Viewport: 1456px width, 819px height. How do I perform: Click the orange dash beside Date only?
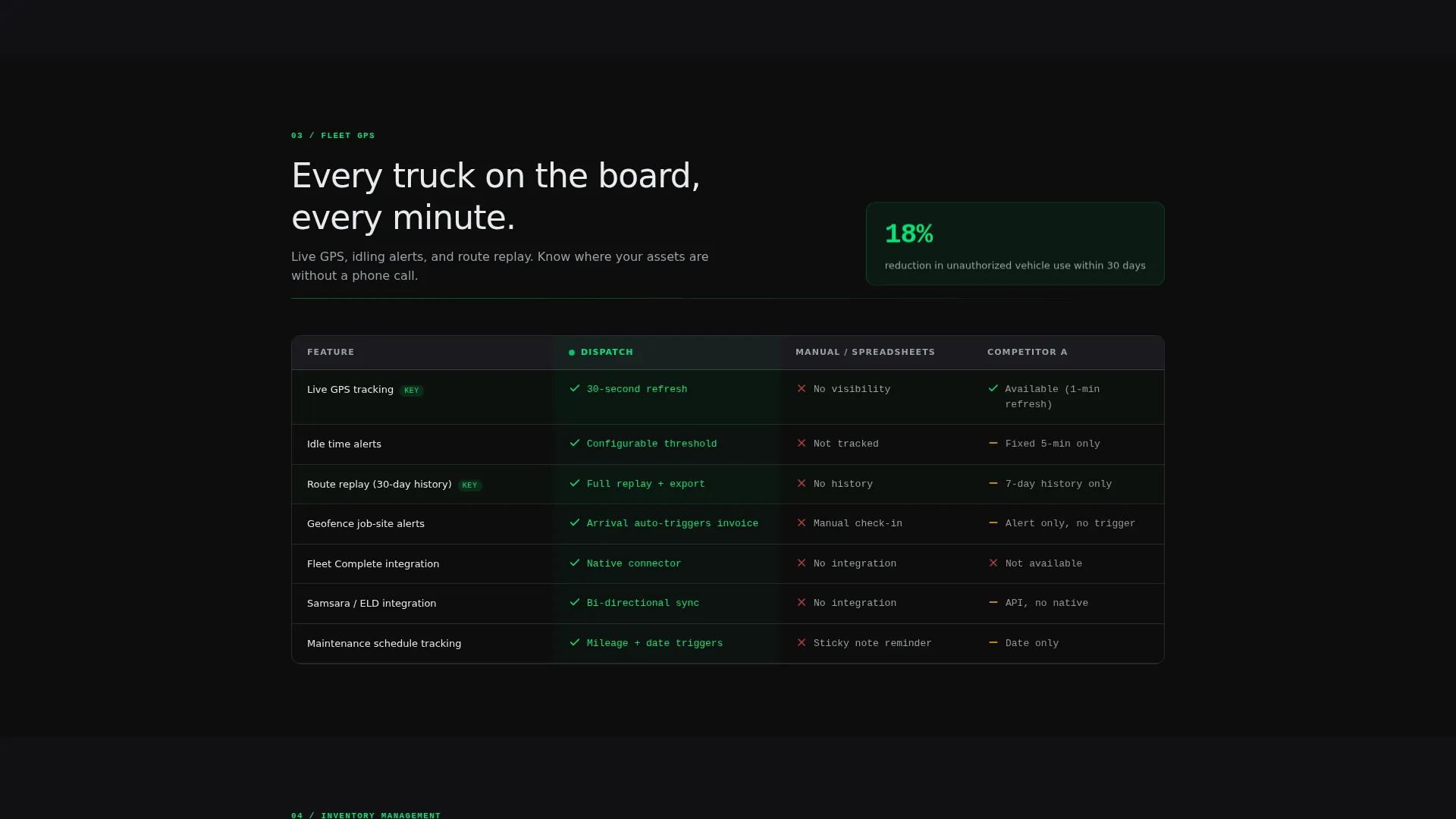pos(993,642)
